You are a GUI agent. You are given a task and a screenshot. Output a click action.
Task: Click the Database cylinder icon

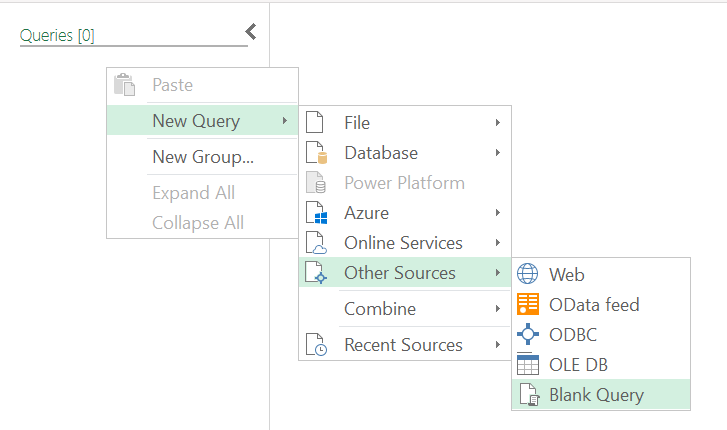coord(317,153)
